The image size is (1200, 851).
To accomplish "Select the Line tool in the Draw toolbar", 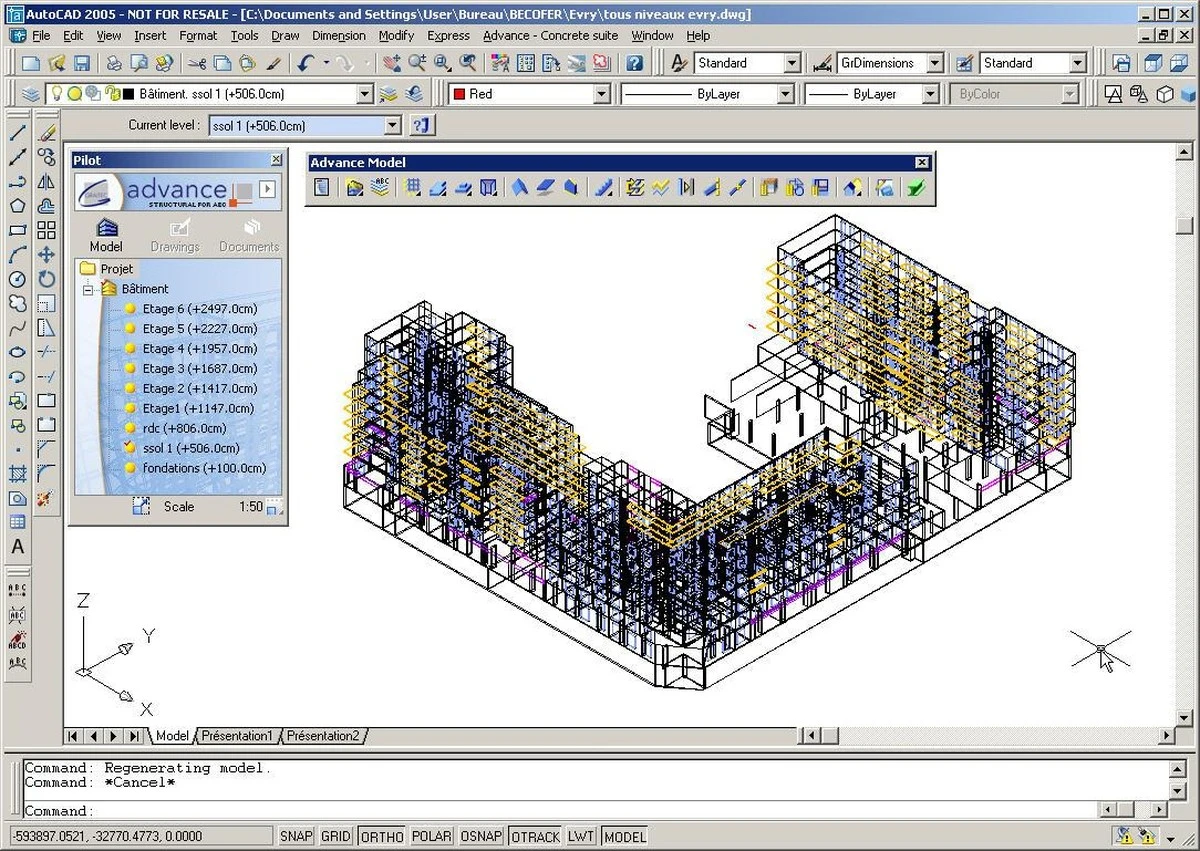I will pos(17,133).
